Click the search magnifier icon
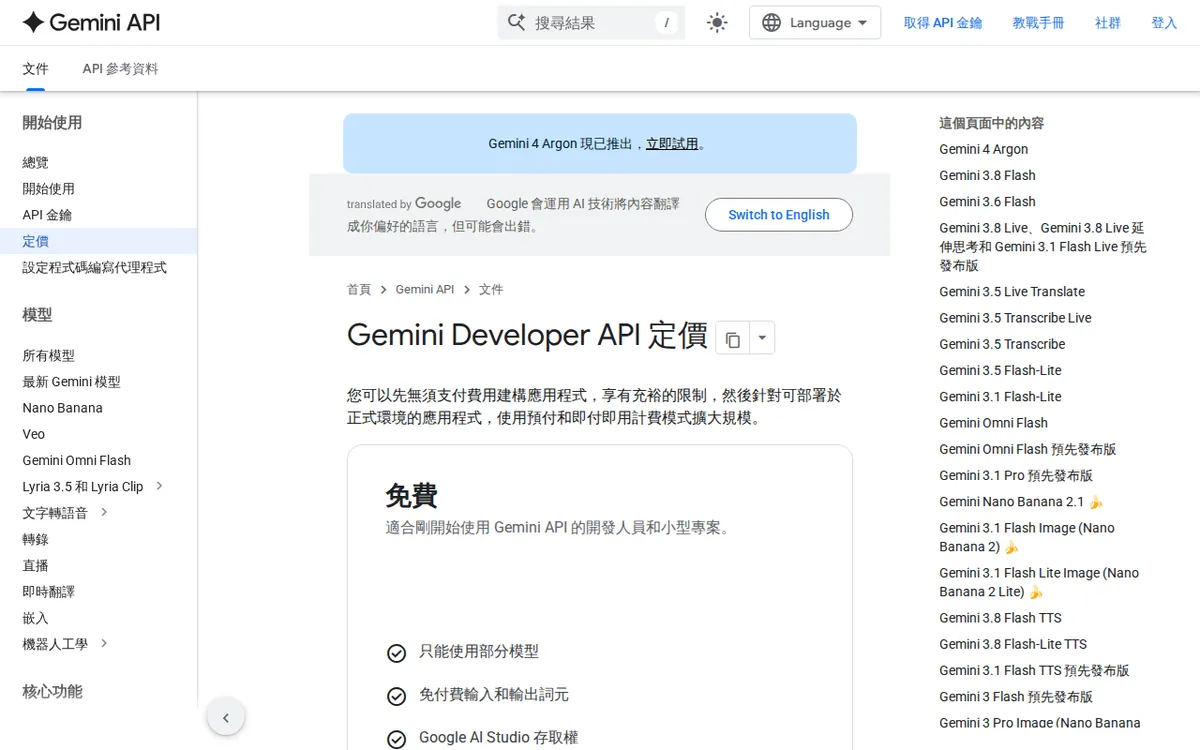Viewport: 1200px width, 750px height. click(516, 22)
